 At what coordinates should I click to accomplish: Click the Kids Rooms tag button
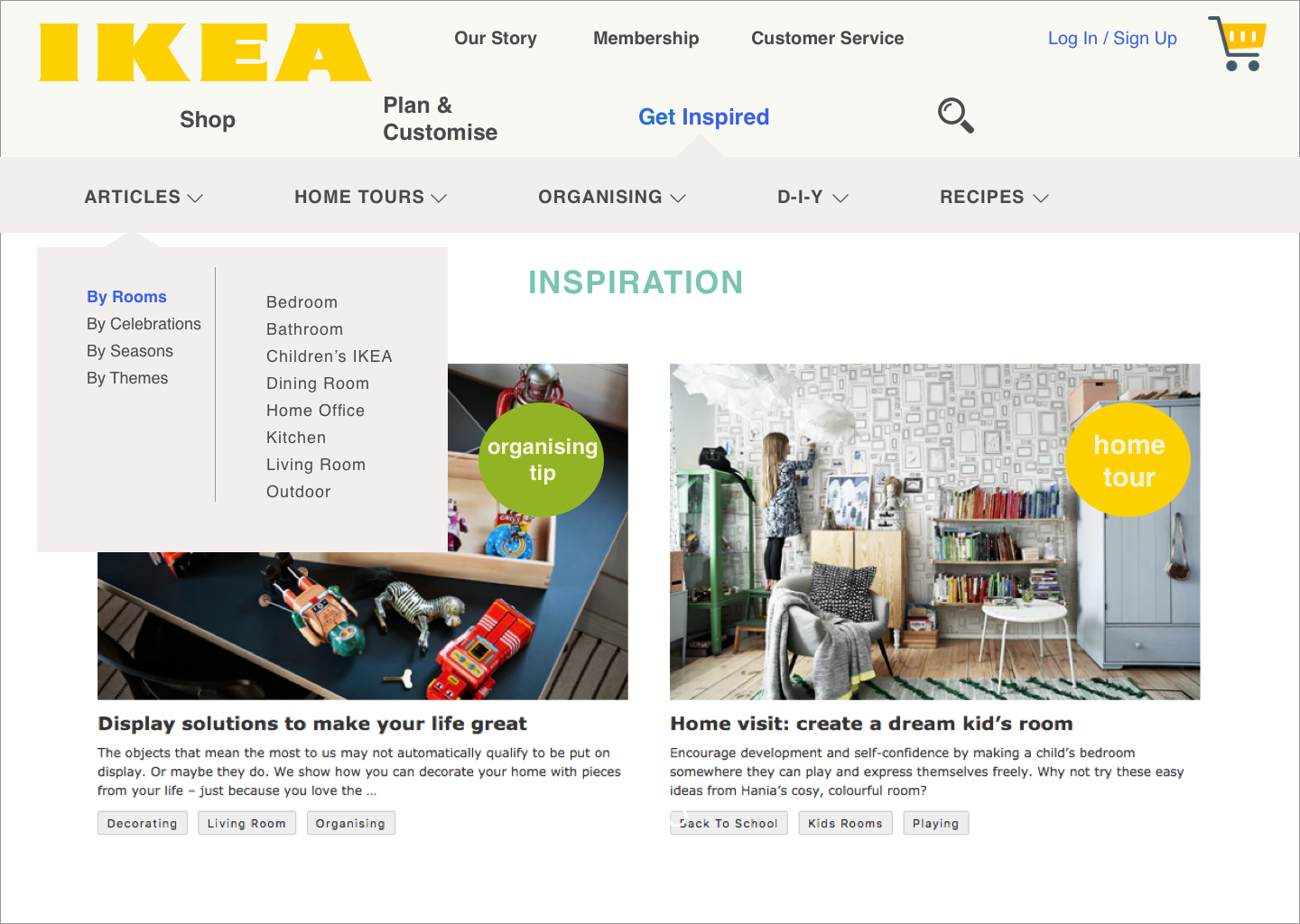(x=845, y=823)
